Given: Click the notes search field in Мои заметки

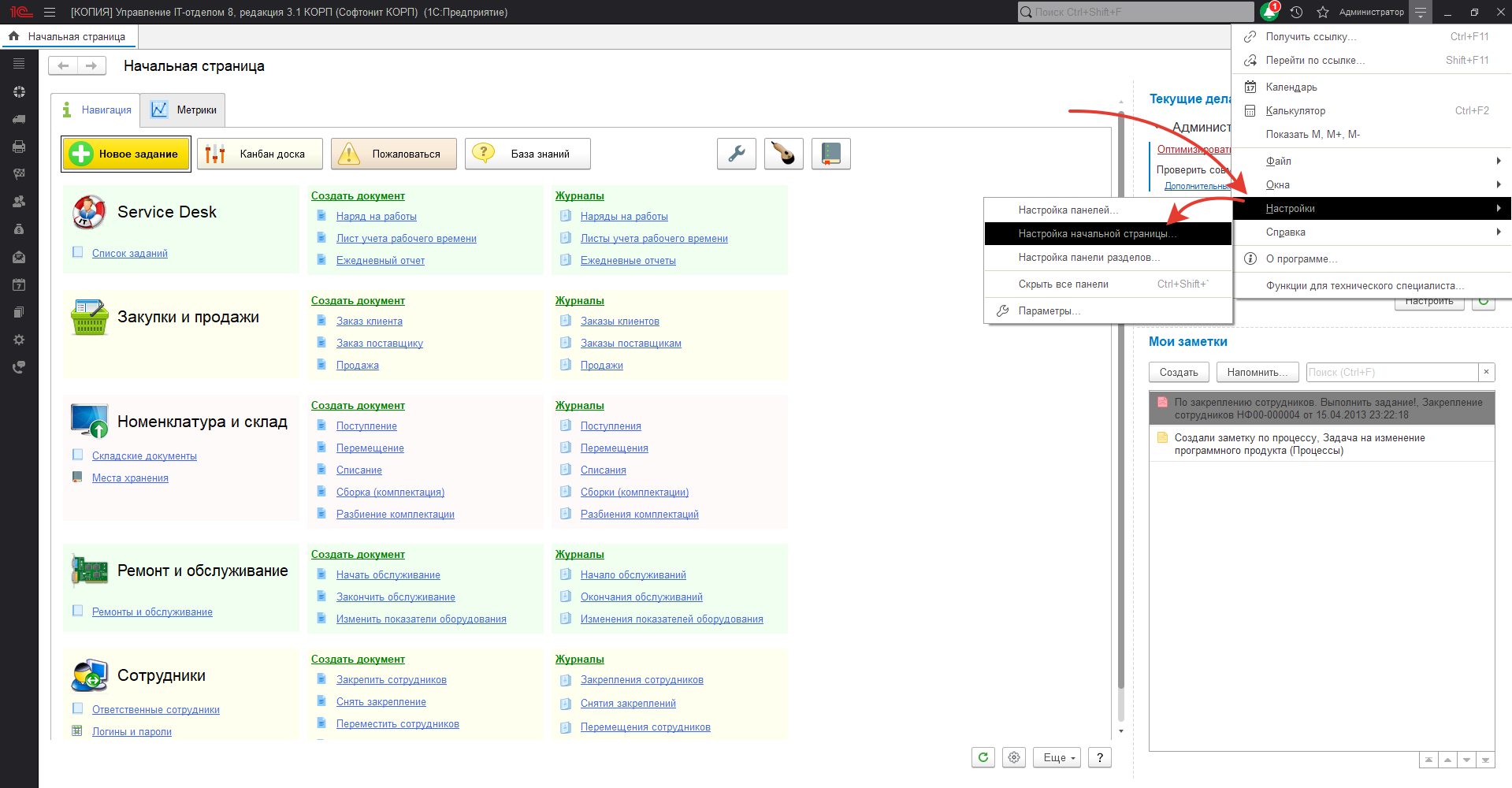Looking at the screenshot, I should [1391, 372].
